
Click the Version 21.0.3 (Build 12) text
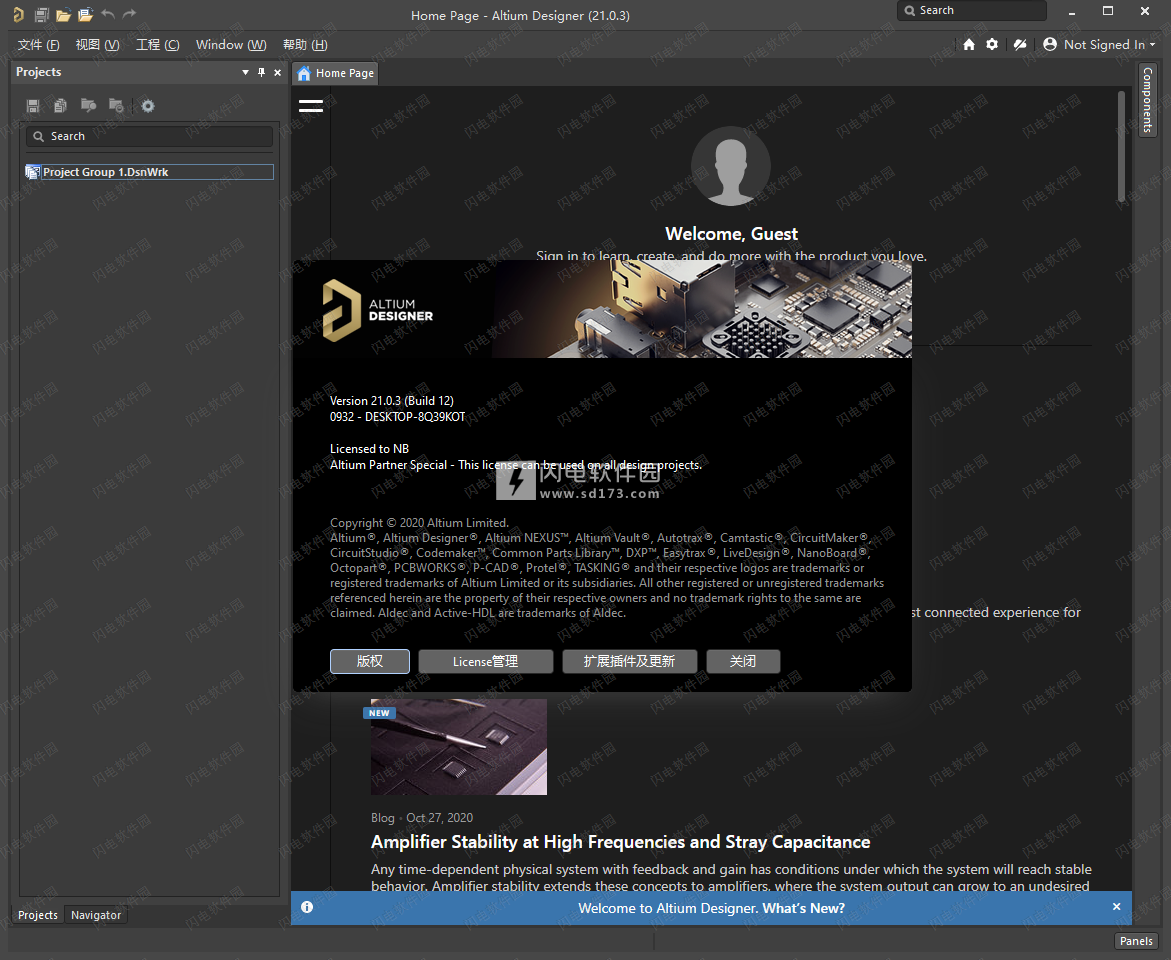391,400
